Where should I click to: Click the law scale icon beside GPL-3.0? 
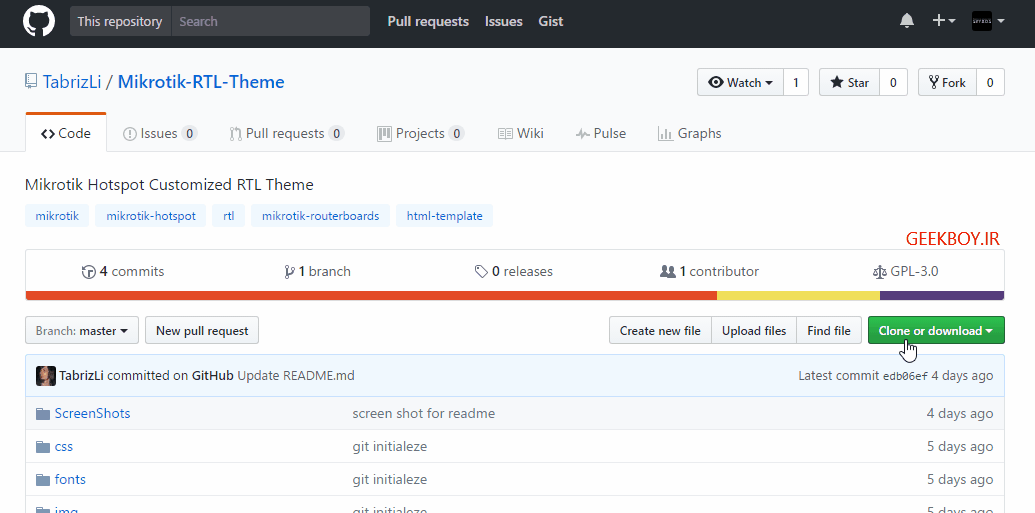pos(880,272)
